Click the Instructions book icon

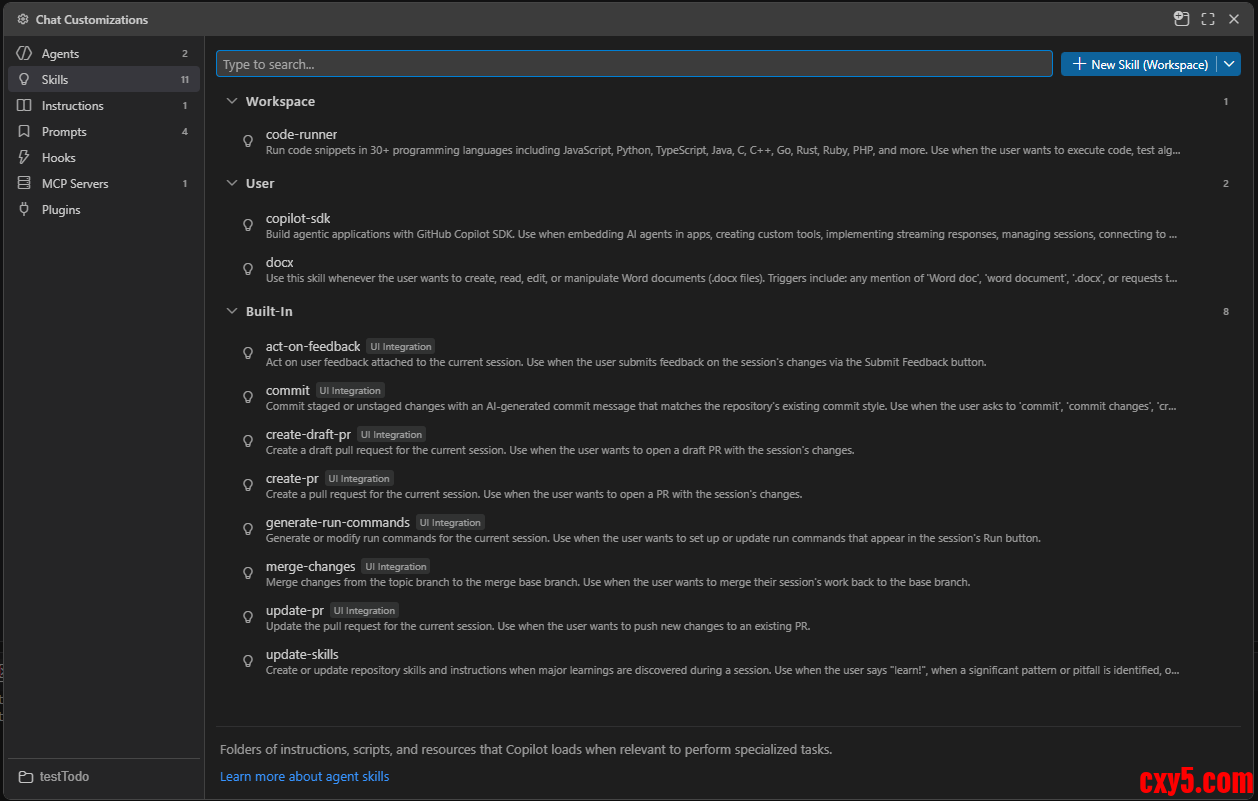pos(24,105)
